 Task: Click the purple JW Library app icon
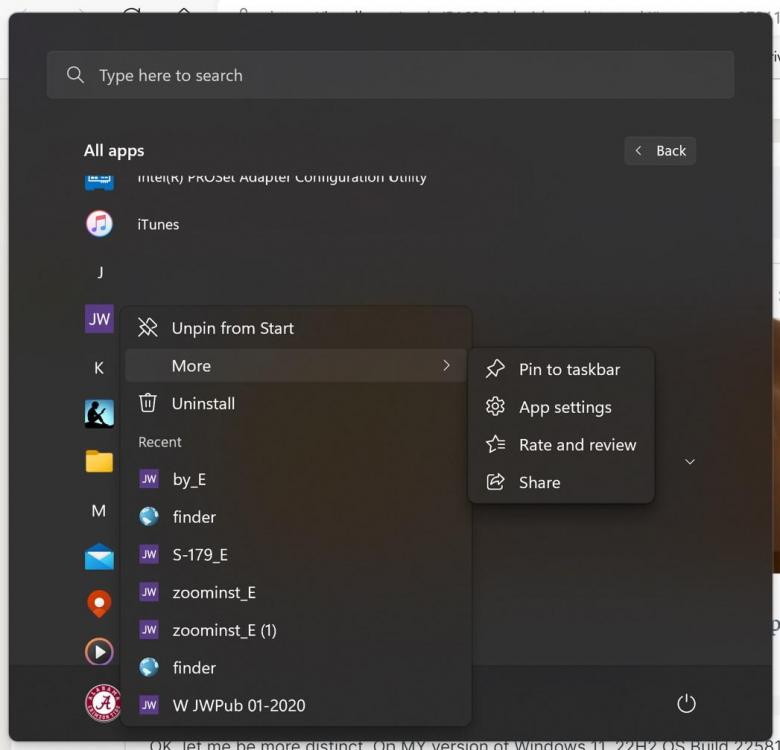pos(99,318)
